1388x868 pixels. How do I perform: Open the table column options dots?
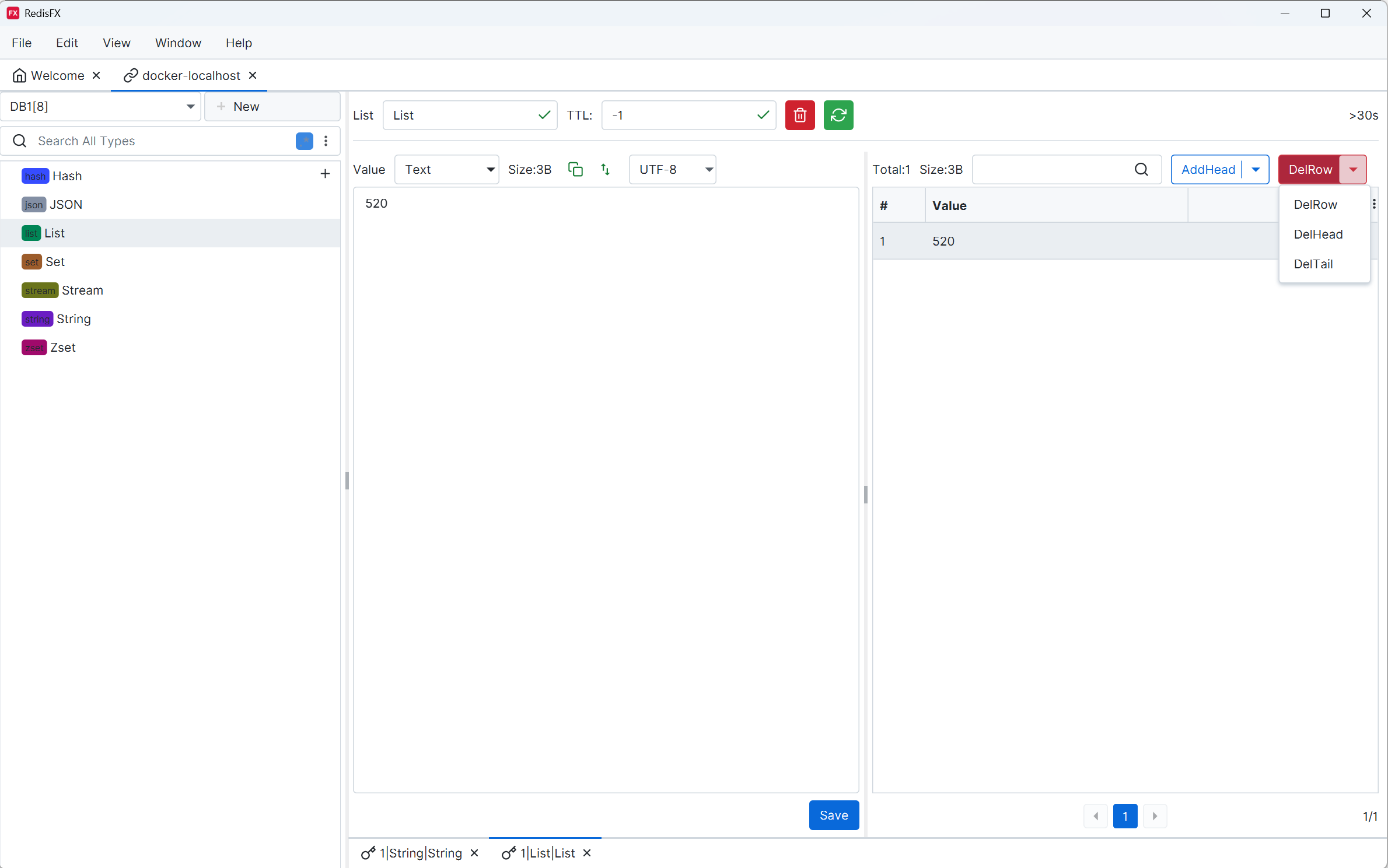tap(1375, 204)
